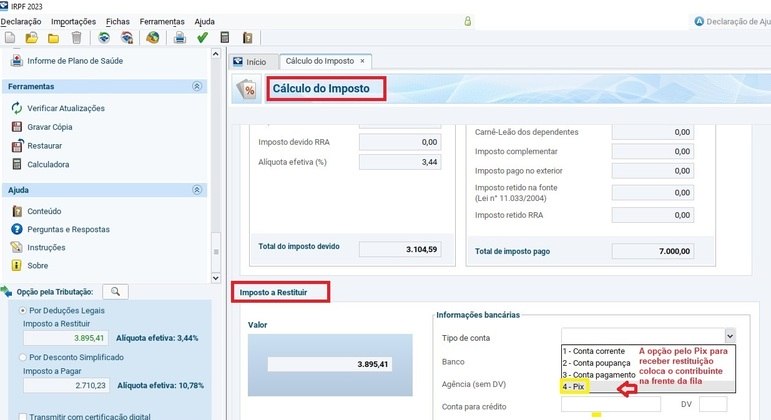The image size is (771, 420).
Task: Click the help book icon in toolbar
Action: pyautogui.click(x=248, y=38)
